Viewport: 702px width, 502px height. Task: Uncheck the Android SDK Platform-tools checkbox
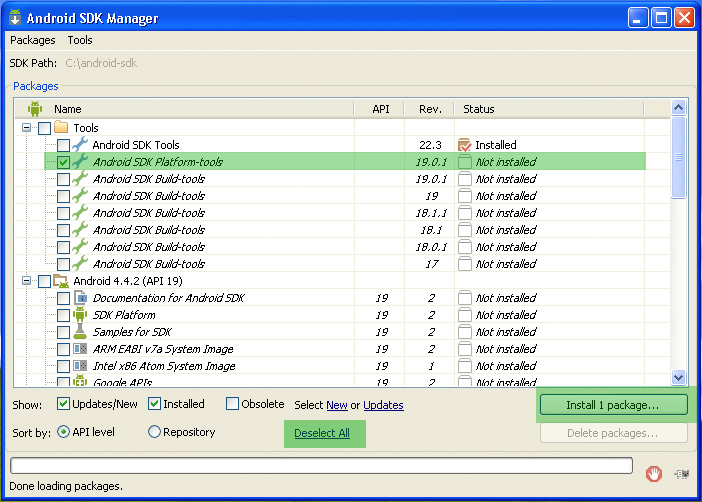[x=63, y=162]
